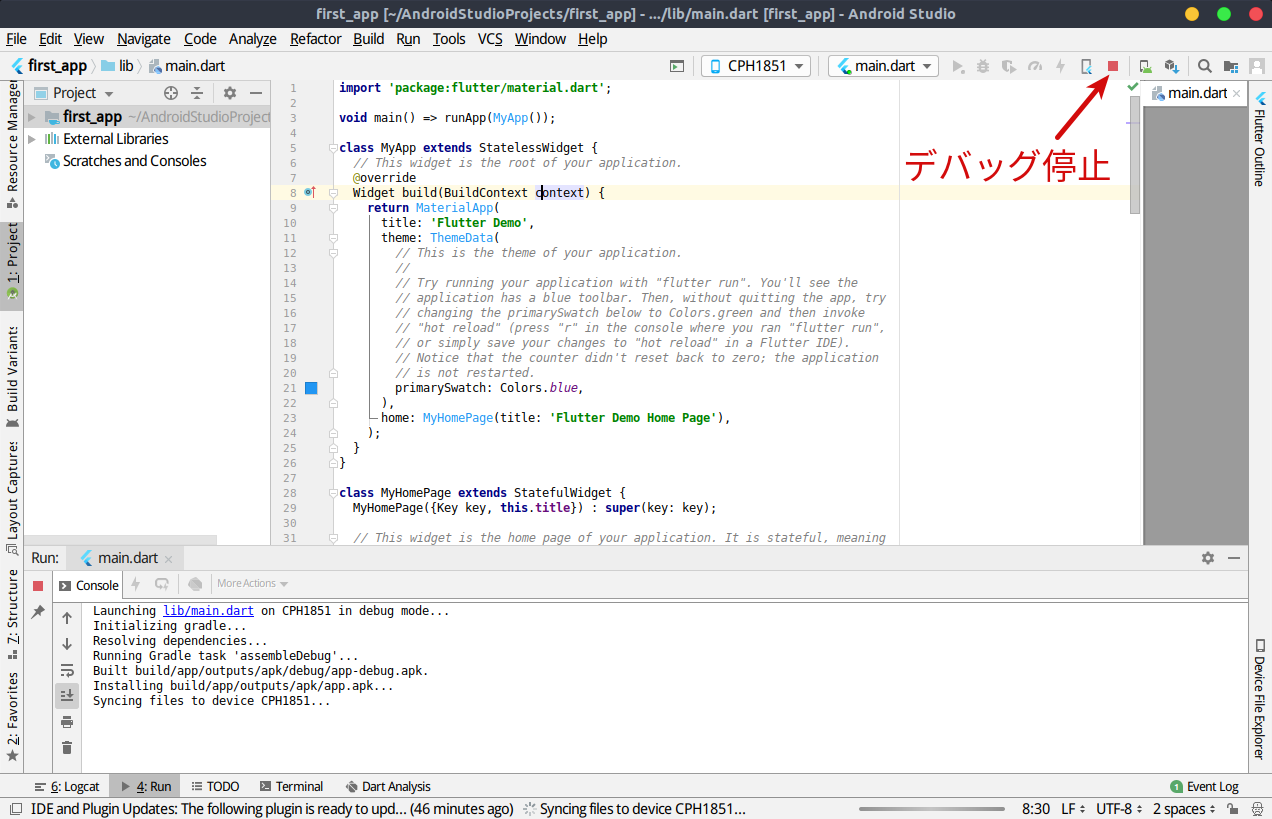Open lib/main.dart link in console output
This screenshot has width=1272, height=819.
pos(208,610)
